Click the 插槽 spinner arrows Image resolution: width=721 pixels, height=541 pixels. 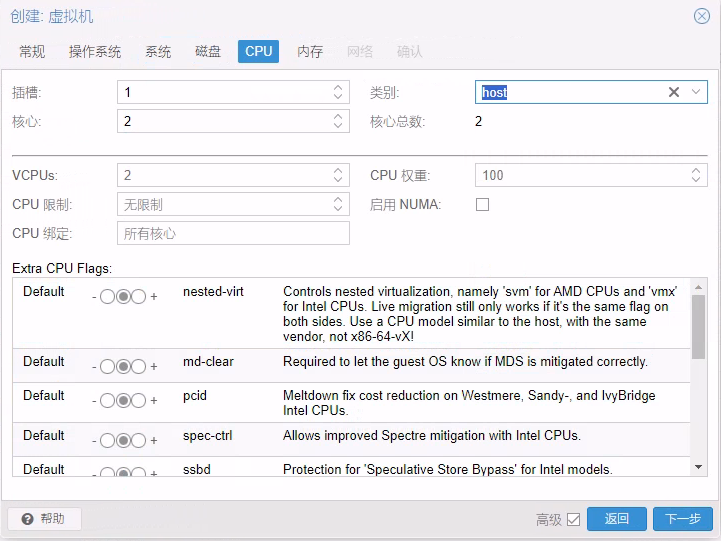click(x=338, y=92)
